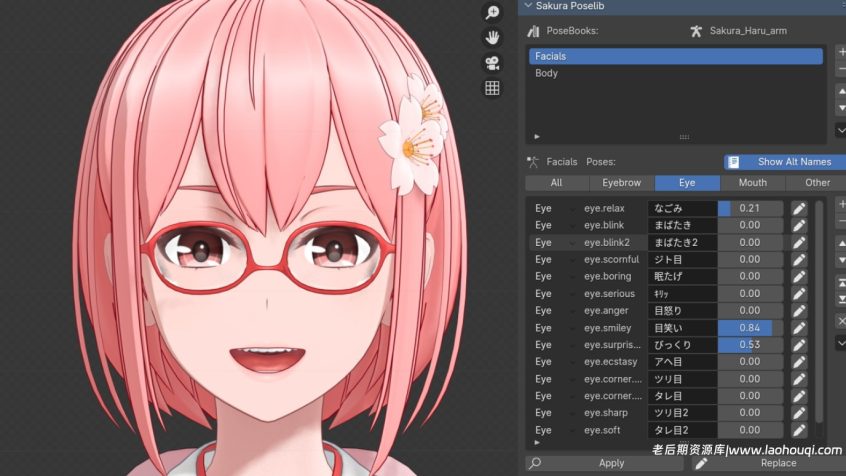Select the Facials posebook
The image size is (846, 476).
click(676, 56)
